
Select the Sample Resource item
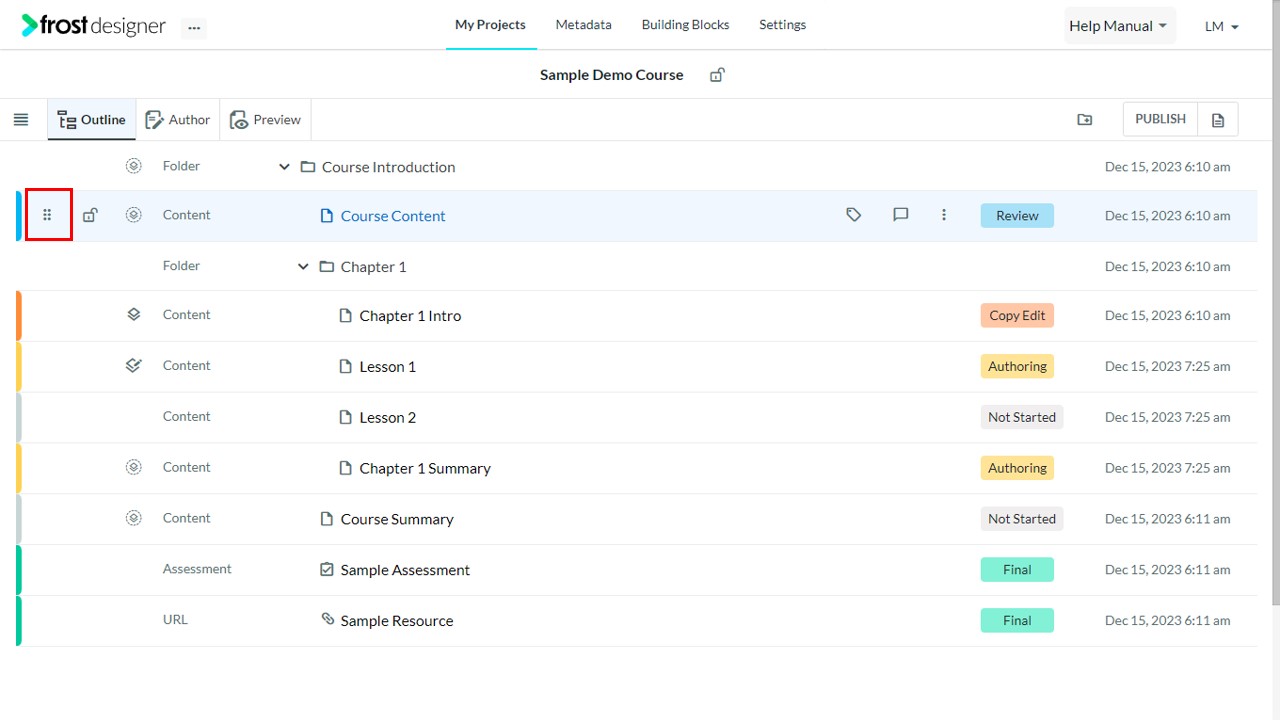397,621
